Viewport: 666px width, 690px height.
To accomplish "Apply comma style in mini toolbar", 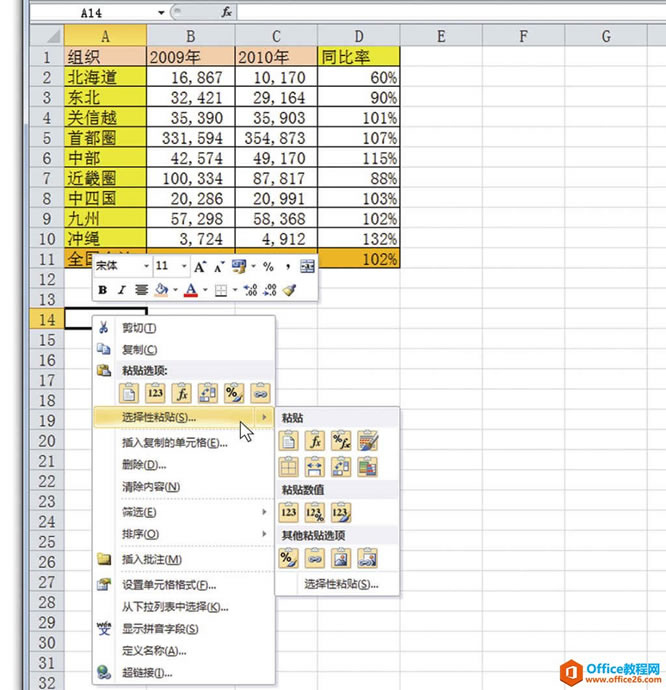I will [x=288, y=266].
